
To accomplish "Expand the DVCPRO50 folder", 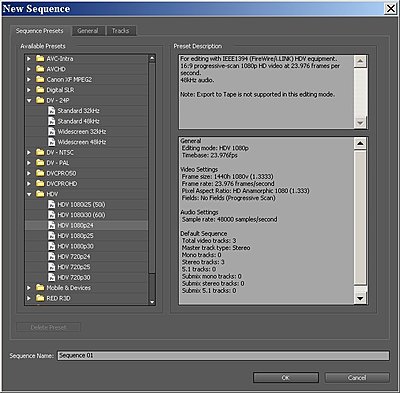I will coord(29,173).
